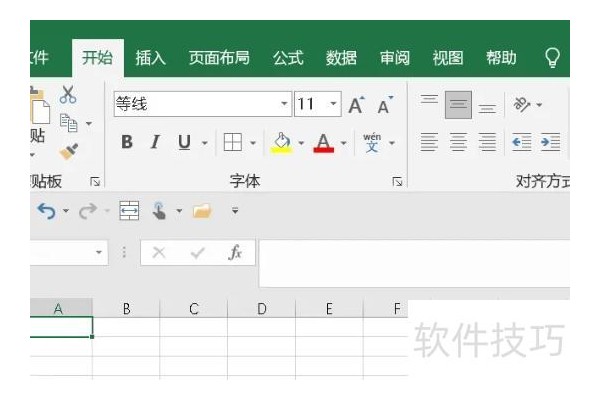Toggle italic formatting
Image resolution: width=600 pixels, height=400 pixels.
(x=155, y=142)
